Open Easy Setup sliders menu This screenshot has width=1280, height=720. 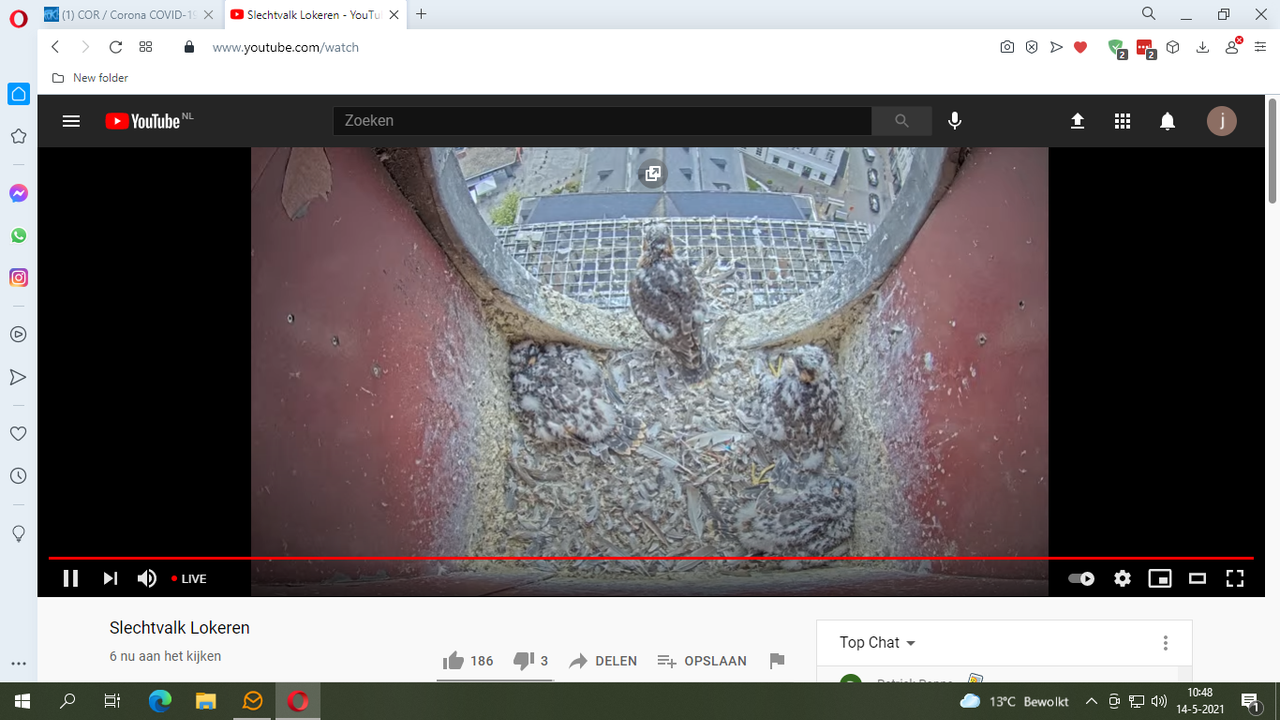pyautogui.click(x=1260, y=47)
